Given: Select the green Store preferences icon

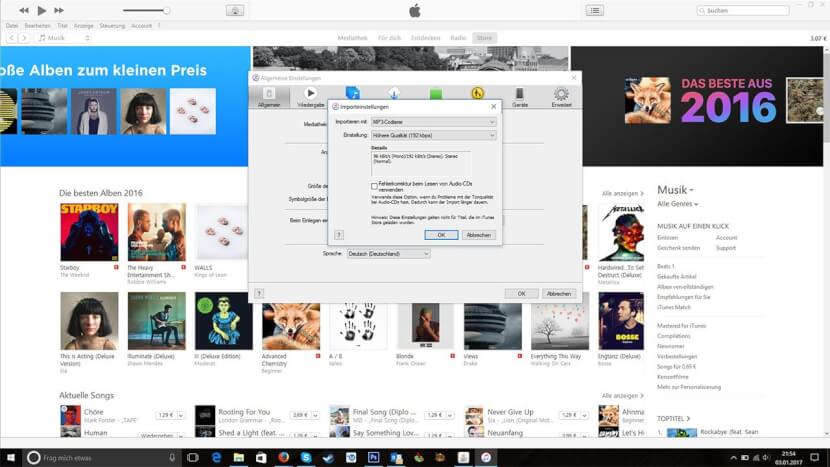Looking at the screenshot, I should 436,94.
